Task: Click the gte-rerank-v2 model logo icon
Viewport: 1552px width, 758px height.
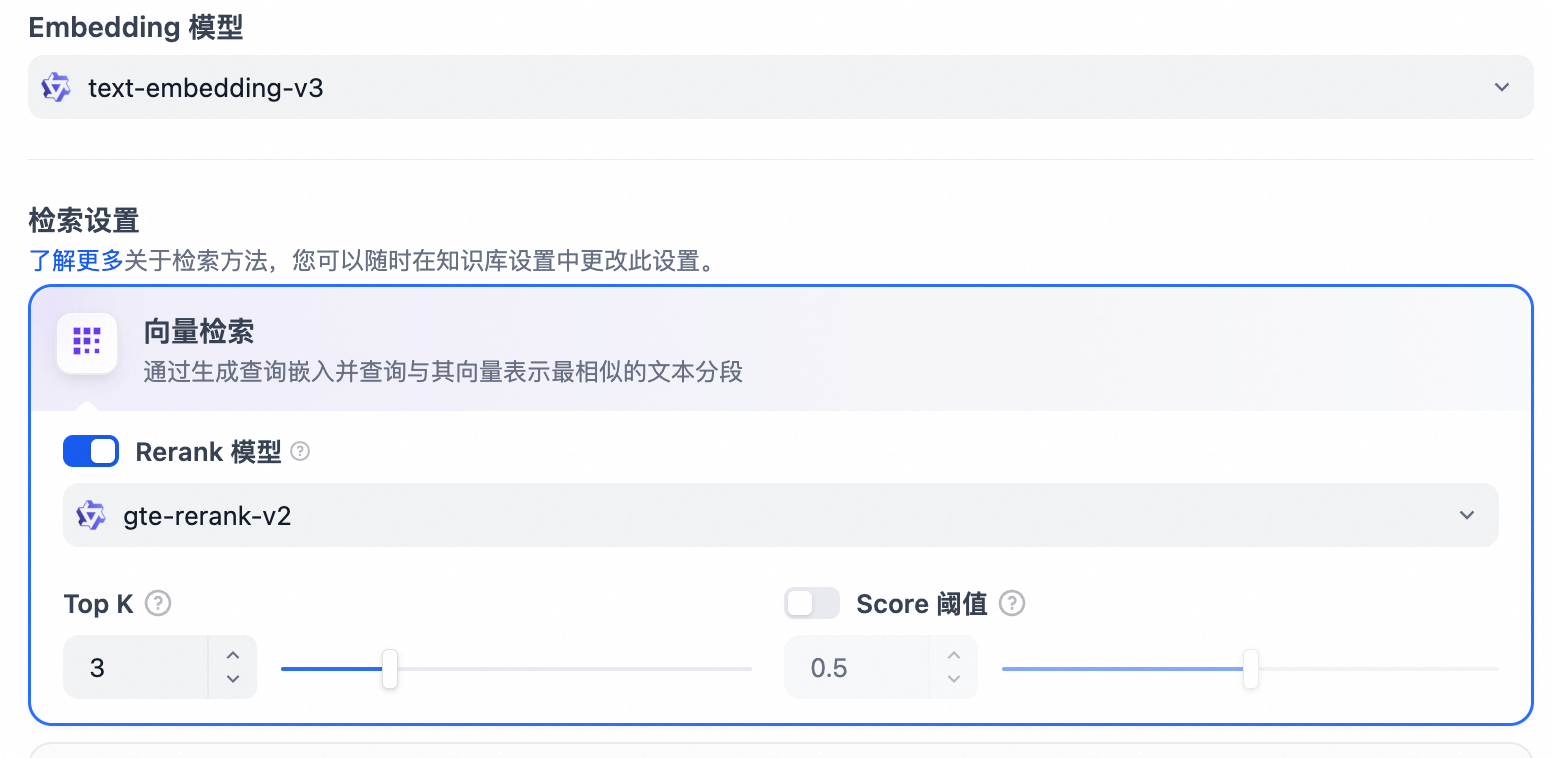Action: [91, 515]
